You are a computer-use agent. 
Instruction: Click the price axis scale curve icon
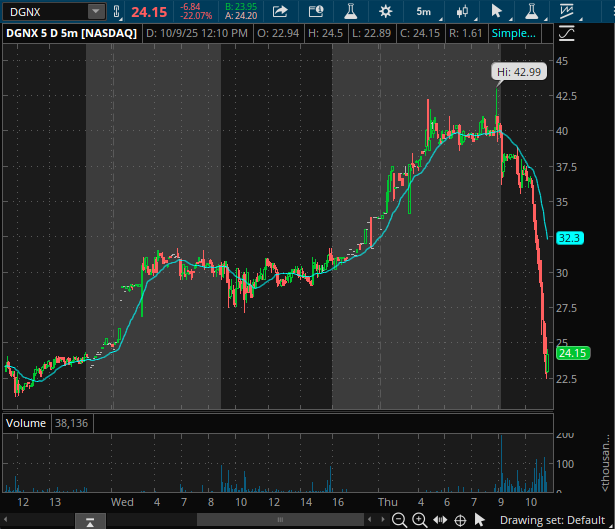click(566, 33)
